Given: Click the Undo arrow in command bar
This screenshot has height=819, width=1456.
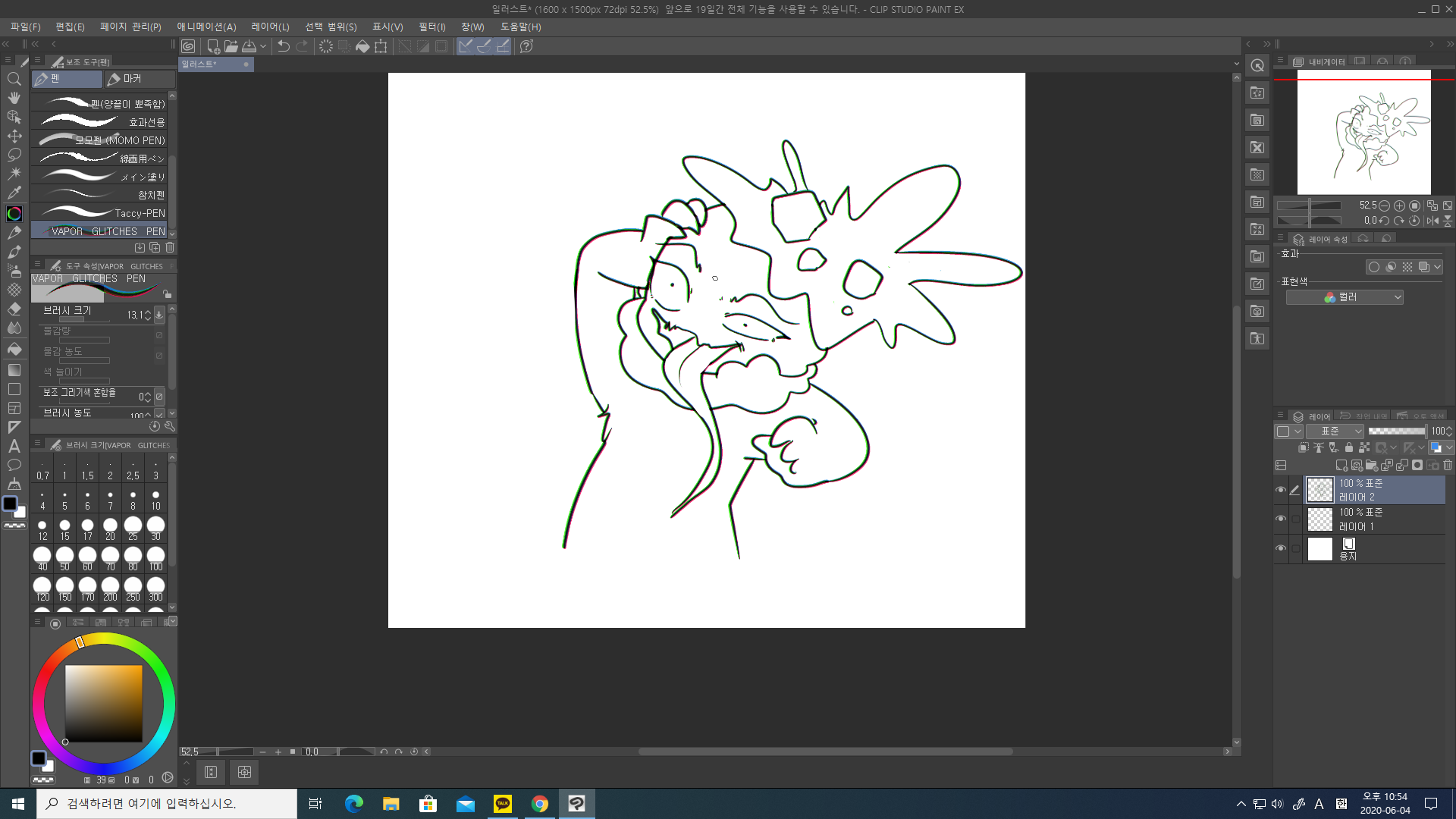Looking at the screenshot, I should click(x=283, y=46).
